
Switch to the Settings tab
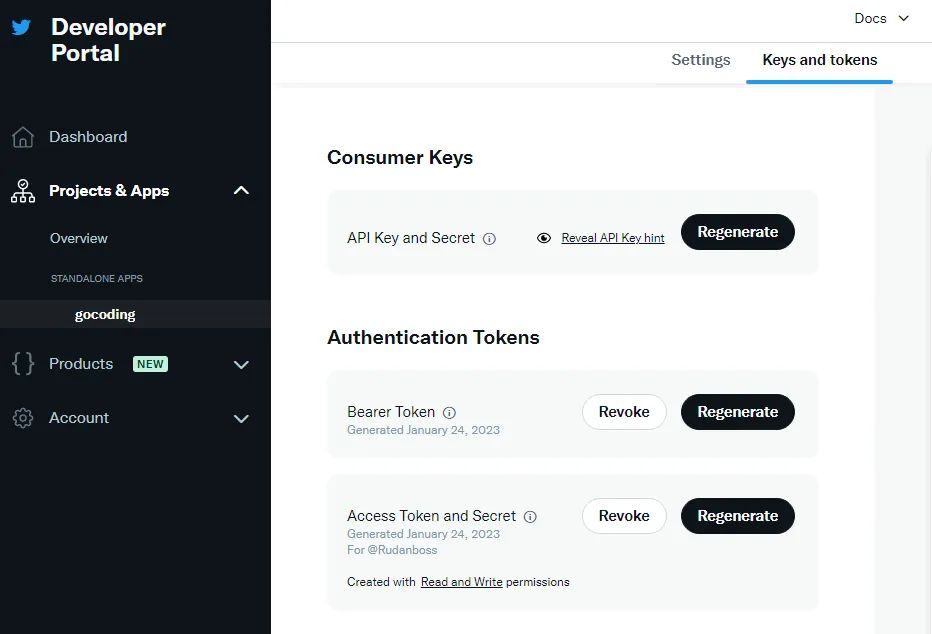700,60
